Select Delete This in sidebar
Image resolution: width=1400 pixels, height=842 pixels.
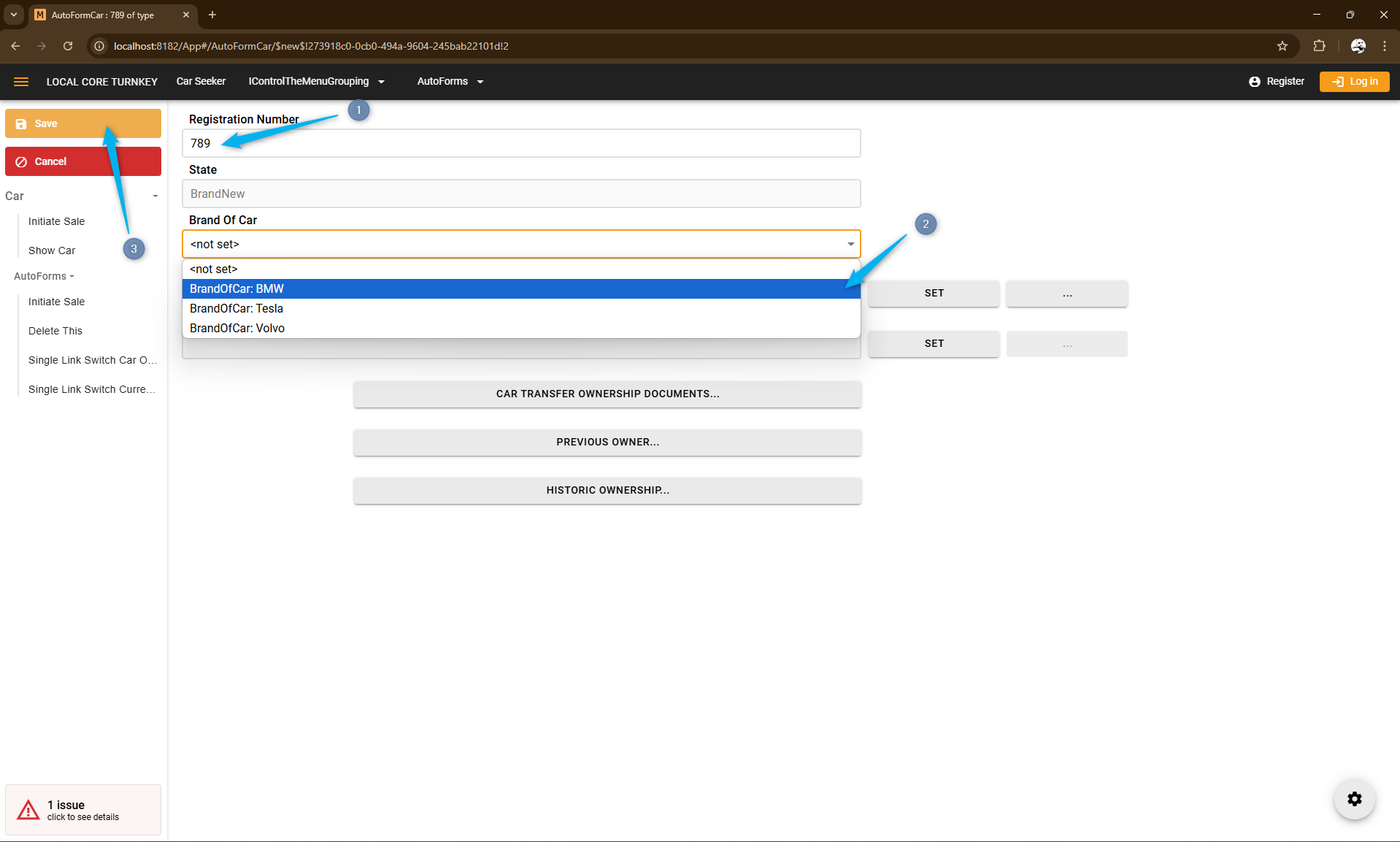click(x=55, y=331)
